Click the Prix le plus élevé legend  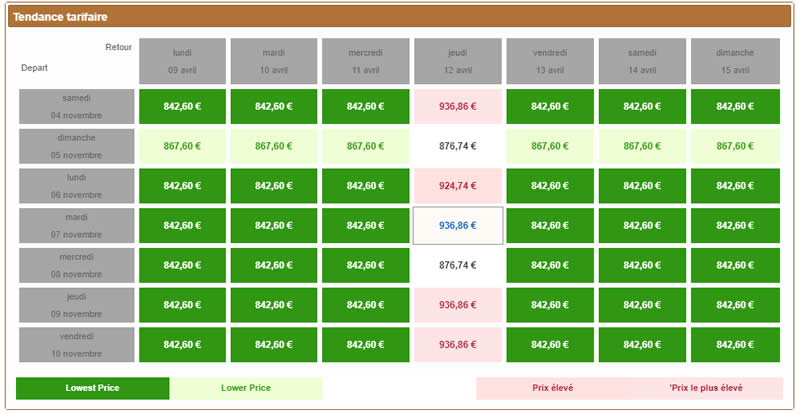706,388
